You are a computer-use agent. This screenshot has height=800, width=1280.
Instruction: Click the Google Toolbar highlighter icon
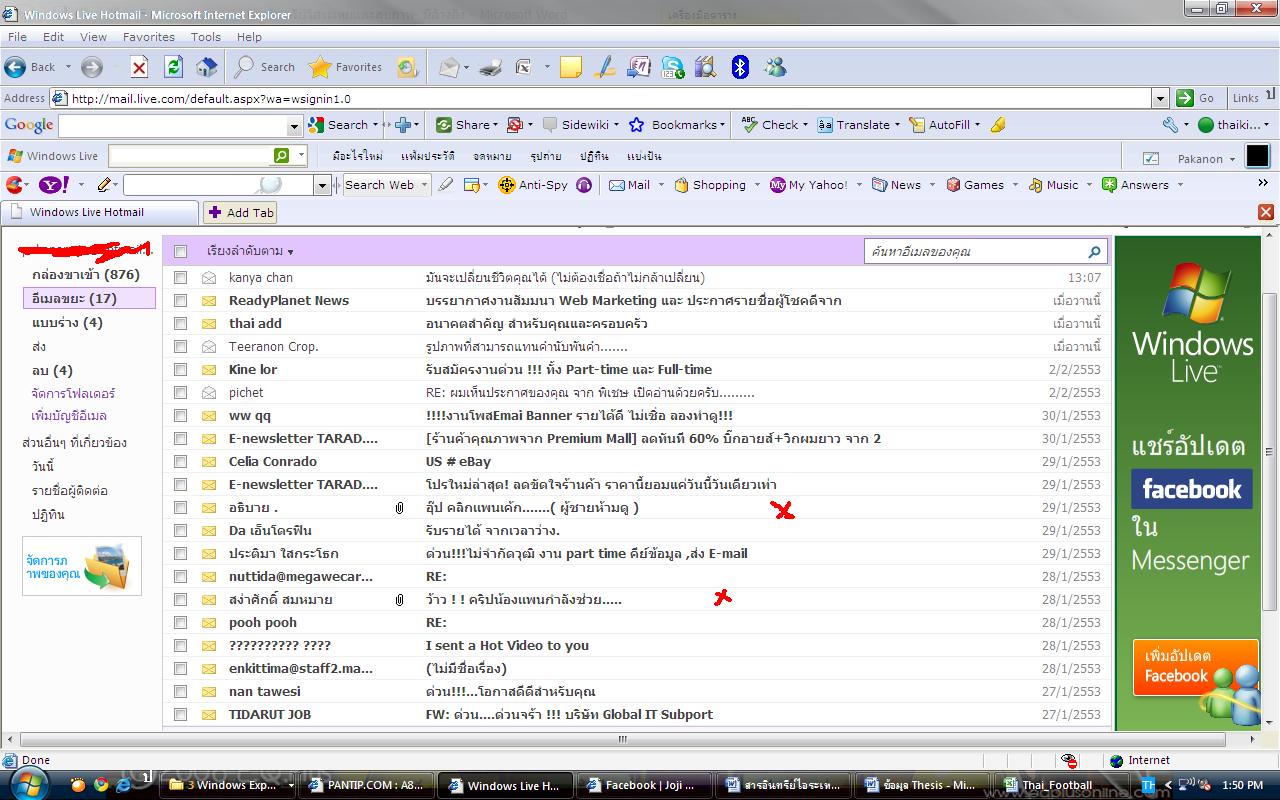click(x=997, y=125)
